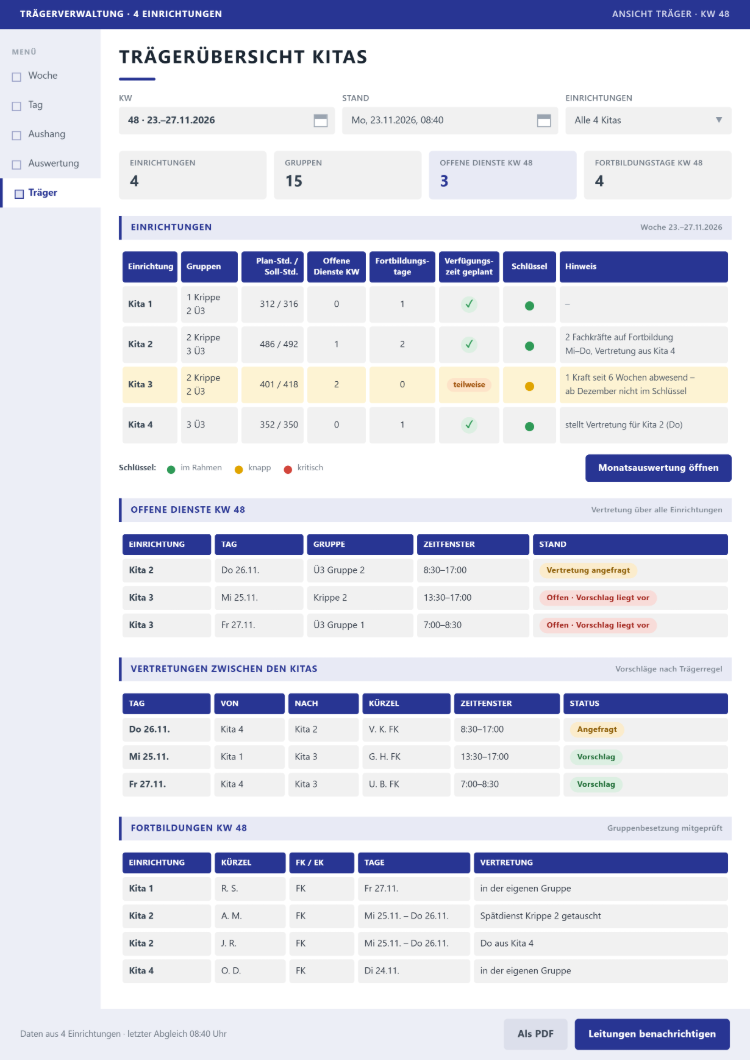The width and height of the screenshot is (750, 1060).
Task: Click Leitungen benachrichtigen
Action: pyautogui.click(x=652, y=1034)
